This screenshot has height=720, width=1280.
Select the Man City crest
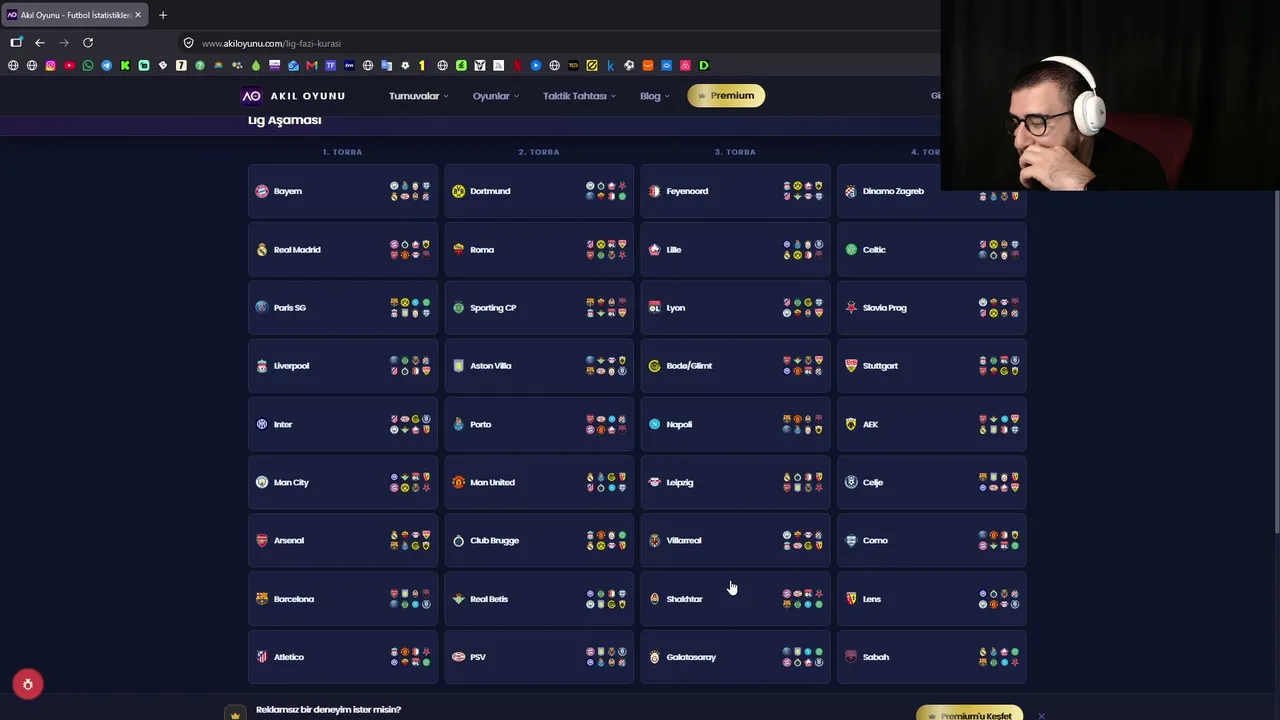[x=262, y=482]
